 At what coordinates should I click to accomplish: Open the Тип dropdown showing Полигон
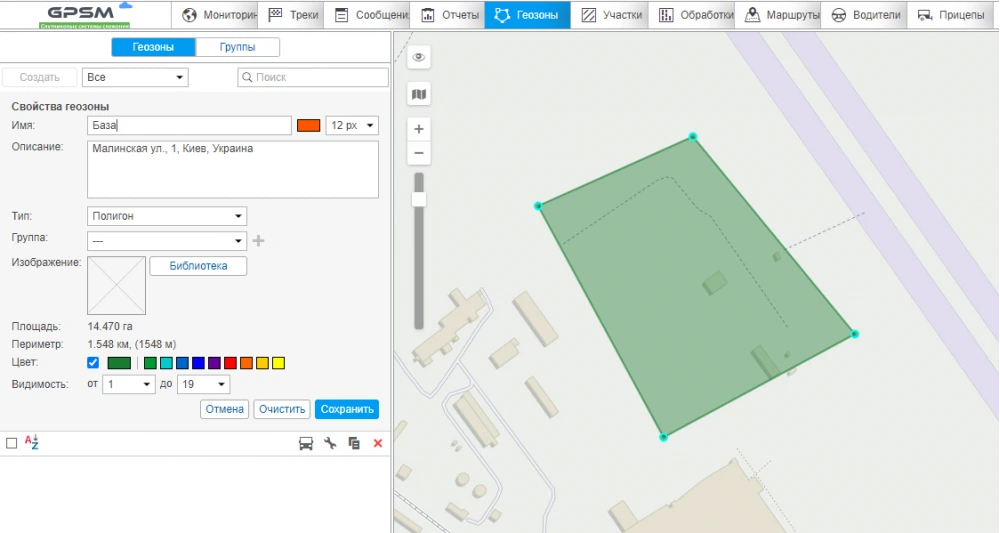pyautogui.click(x=167, y=216)
